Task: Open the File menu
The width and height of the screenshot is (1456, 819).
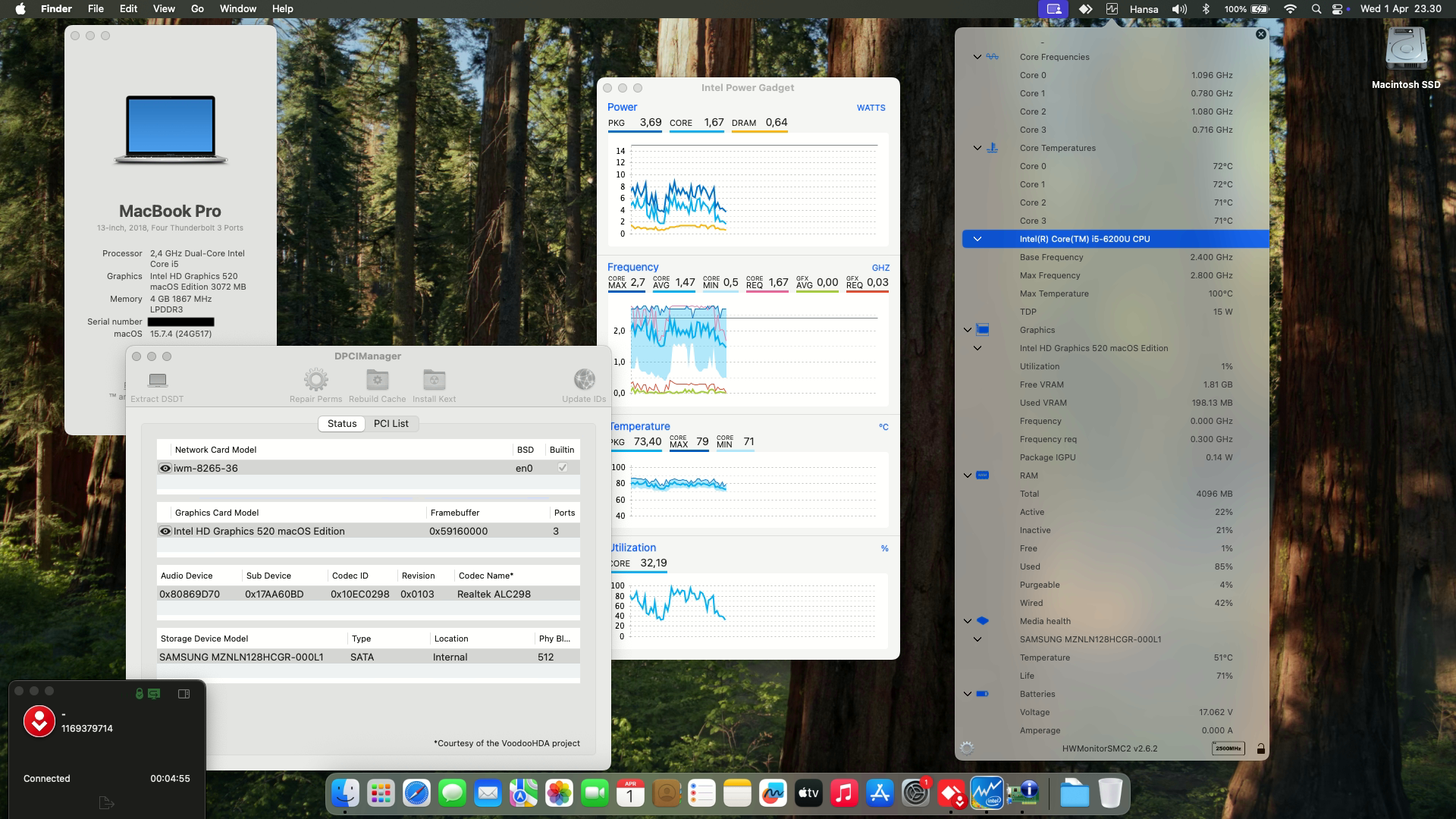Action: pyautogui.click(x=96, y=8)
